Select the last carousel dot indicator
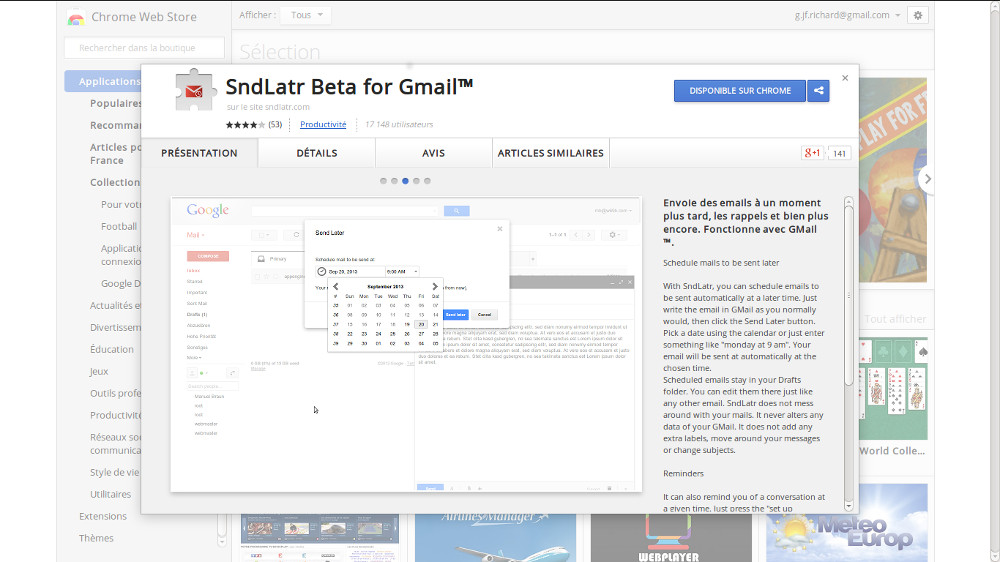Image resolution: width=1000 pixels, height=562 pixels. tap(428, 181)
